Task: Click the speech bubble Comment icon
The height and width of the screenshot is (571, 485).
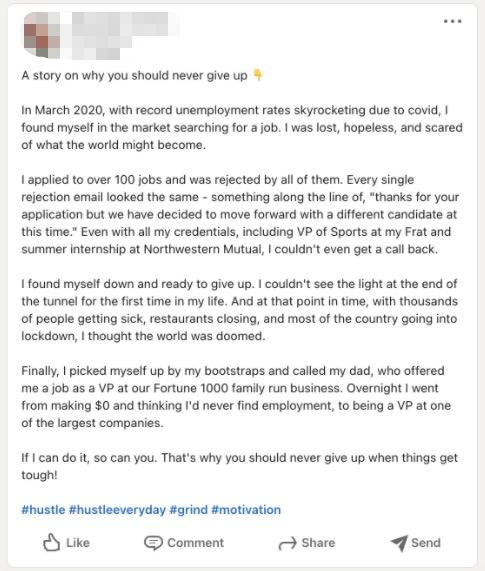Action: coord(153,543)
